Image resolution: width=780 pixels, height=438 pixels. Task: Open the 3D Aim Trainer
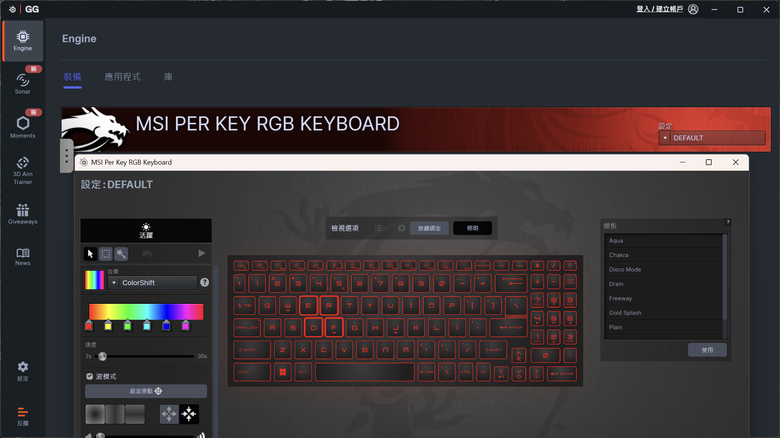click(23, 170)
